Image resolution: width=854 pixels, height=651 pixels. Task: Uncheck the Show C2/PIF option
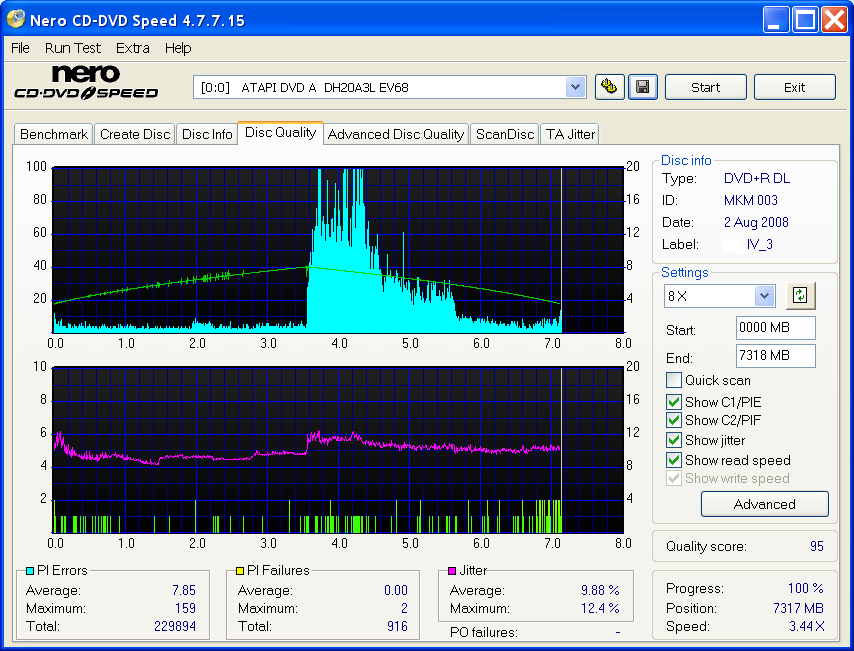(674, 420)
